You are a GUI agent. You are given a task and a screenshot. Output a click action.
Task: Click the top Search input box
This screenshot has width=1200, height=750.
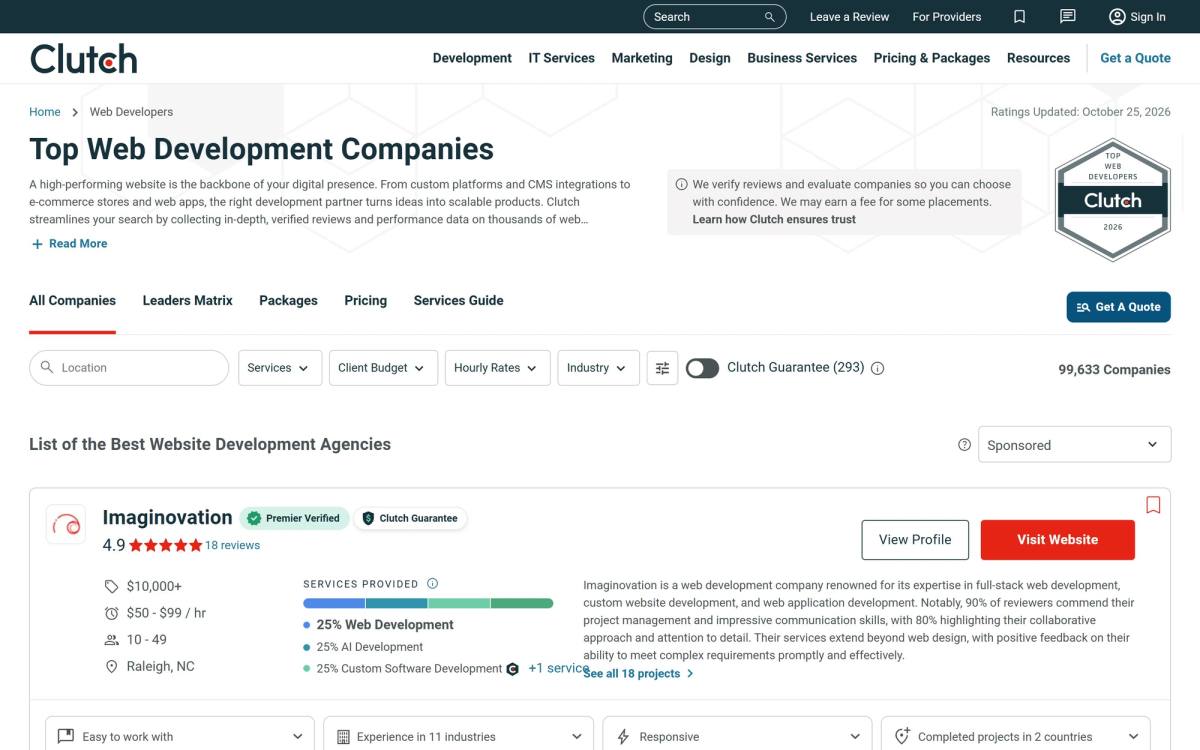(715, 17)
